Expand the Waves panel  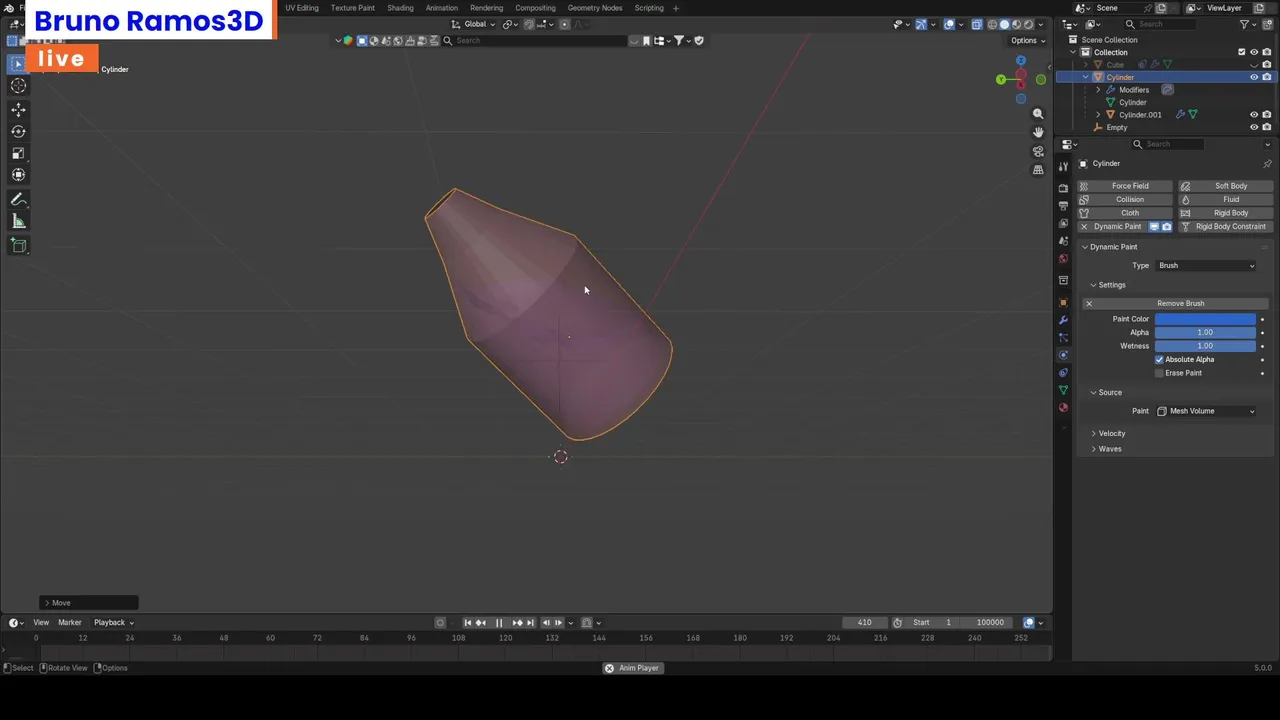1110,449
